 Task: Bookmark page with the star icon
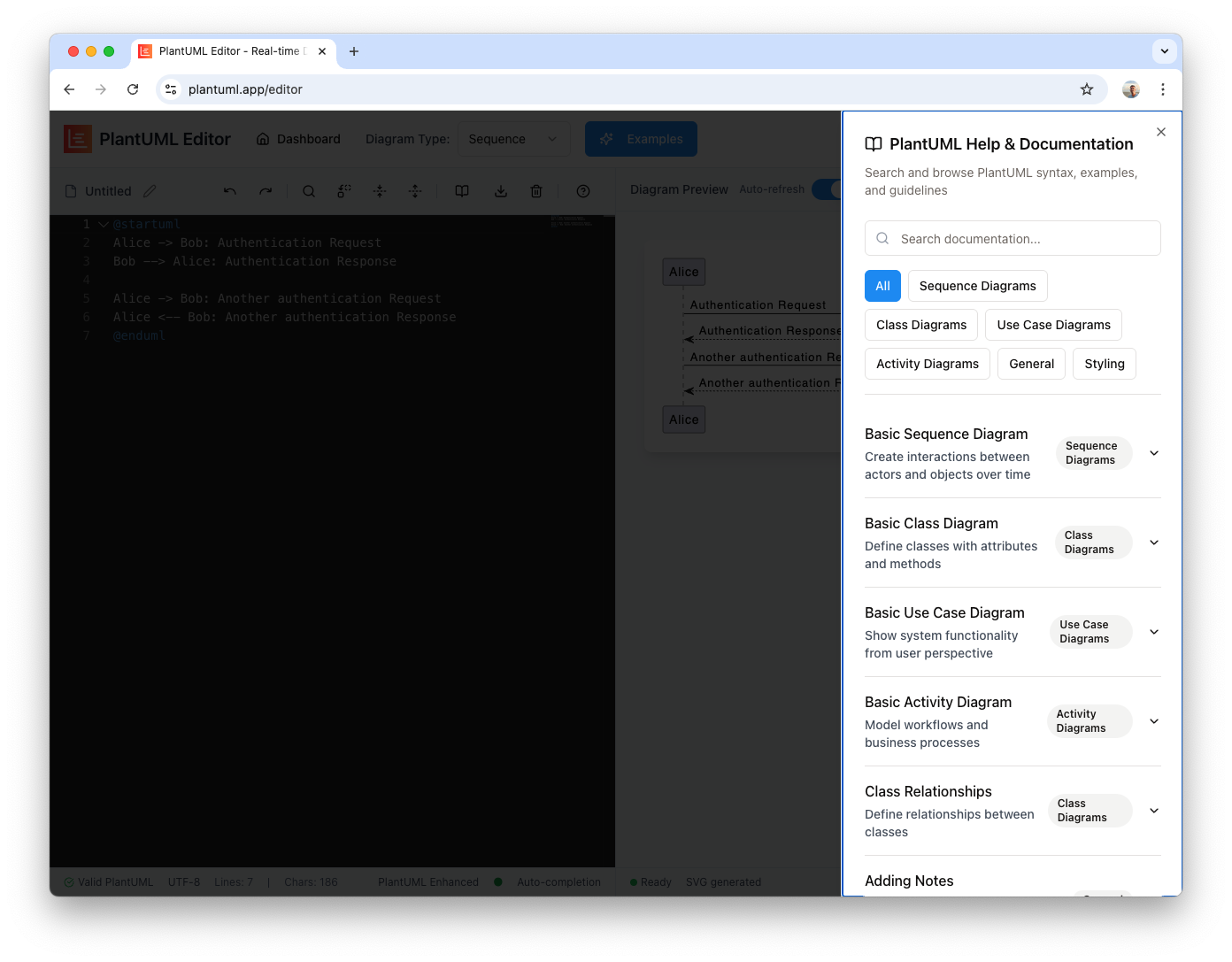(1087, 89)
